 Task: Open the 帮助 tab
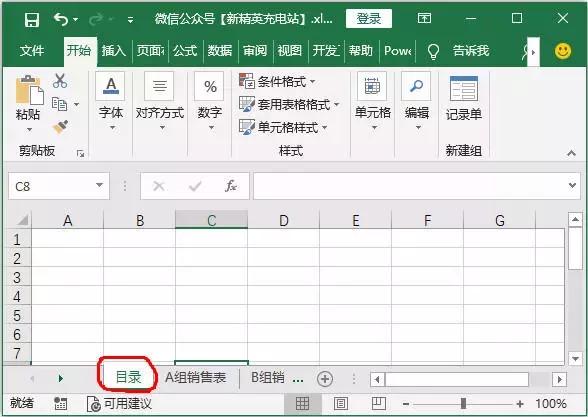(x=361, y=50)
